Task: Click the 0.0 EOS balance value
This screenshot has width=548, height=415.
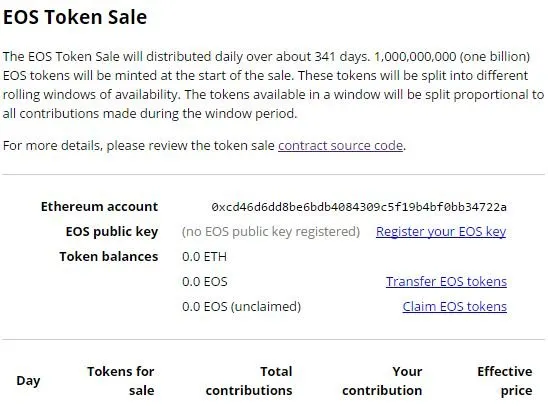Action: (x=205, y=281)
